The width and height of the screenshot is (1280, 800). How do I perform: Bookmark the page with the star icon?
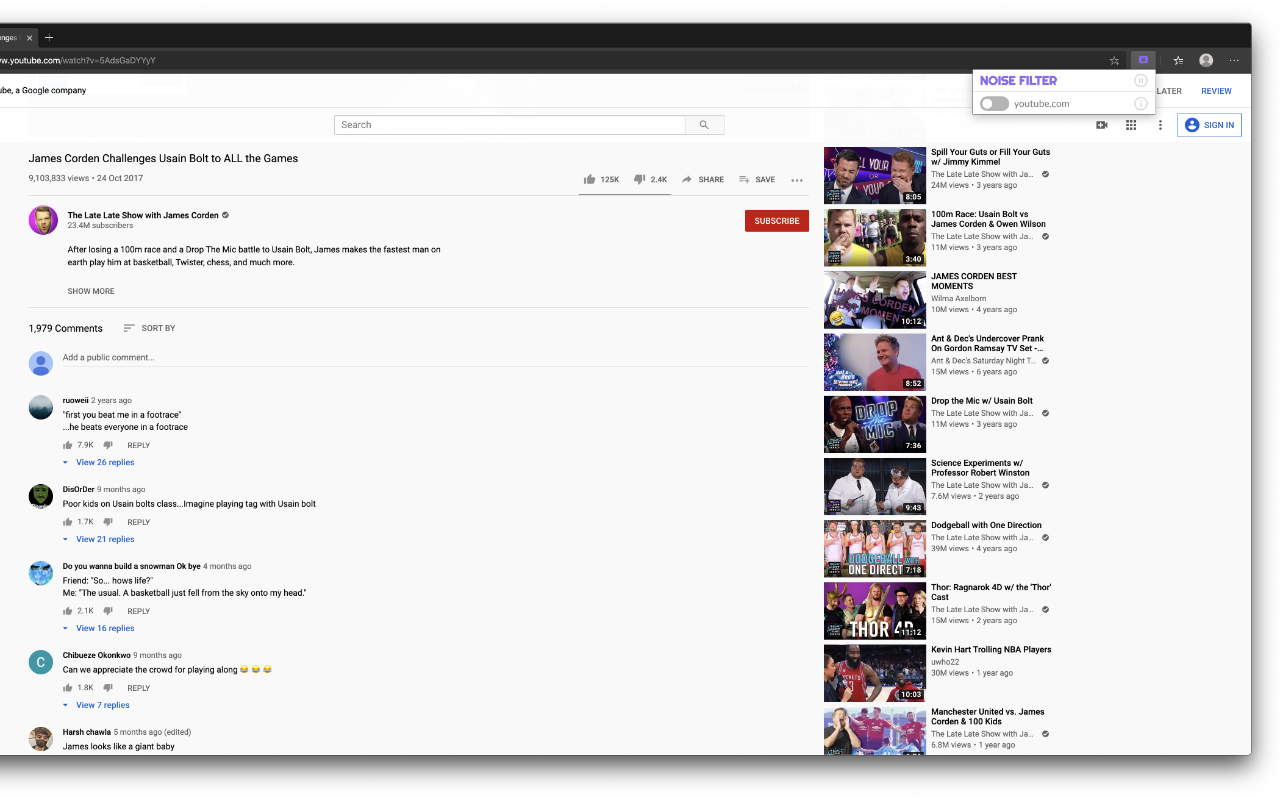pyautogui.click(x=1114, y=60)
